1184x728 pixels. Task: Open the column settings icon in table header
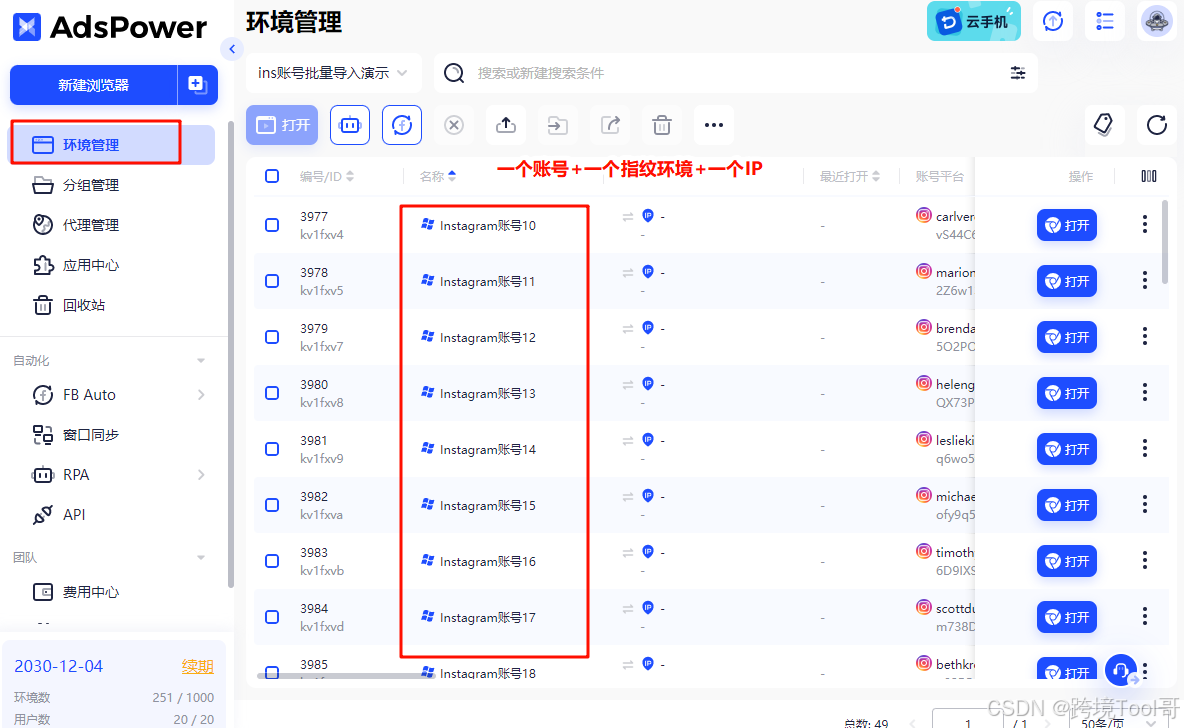coord(1149,176)
